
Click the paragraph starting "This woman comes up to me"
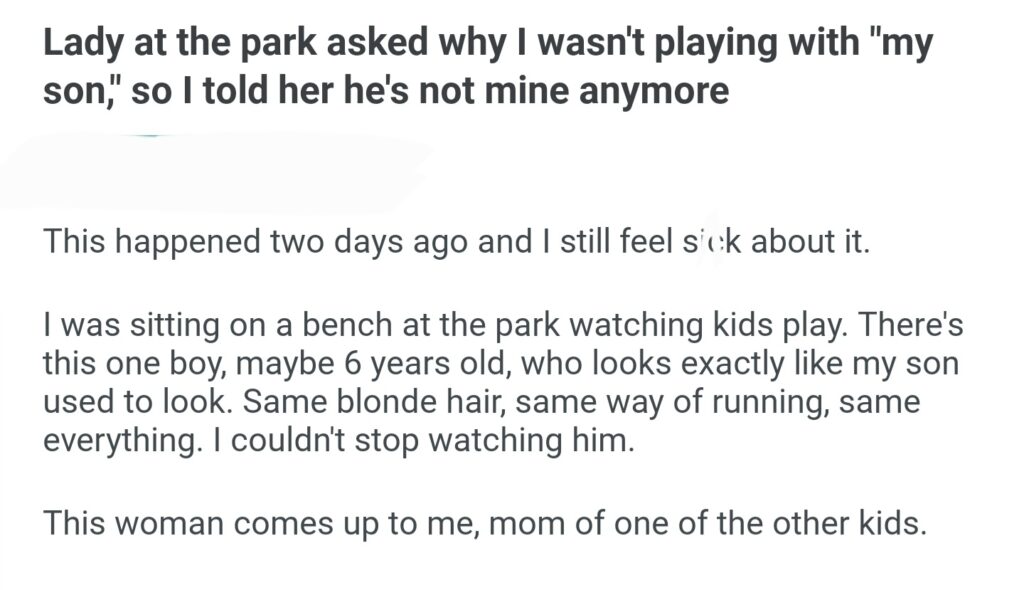486,521
